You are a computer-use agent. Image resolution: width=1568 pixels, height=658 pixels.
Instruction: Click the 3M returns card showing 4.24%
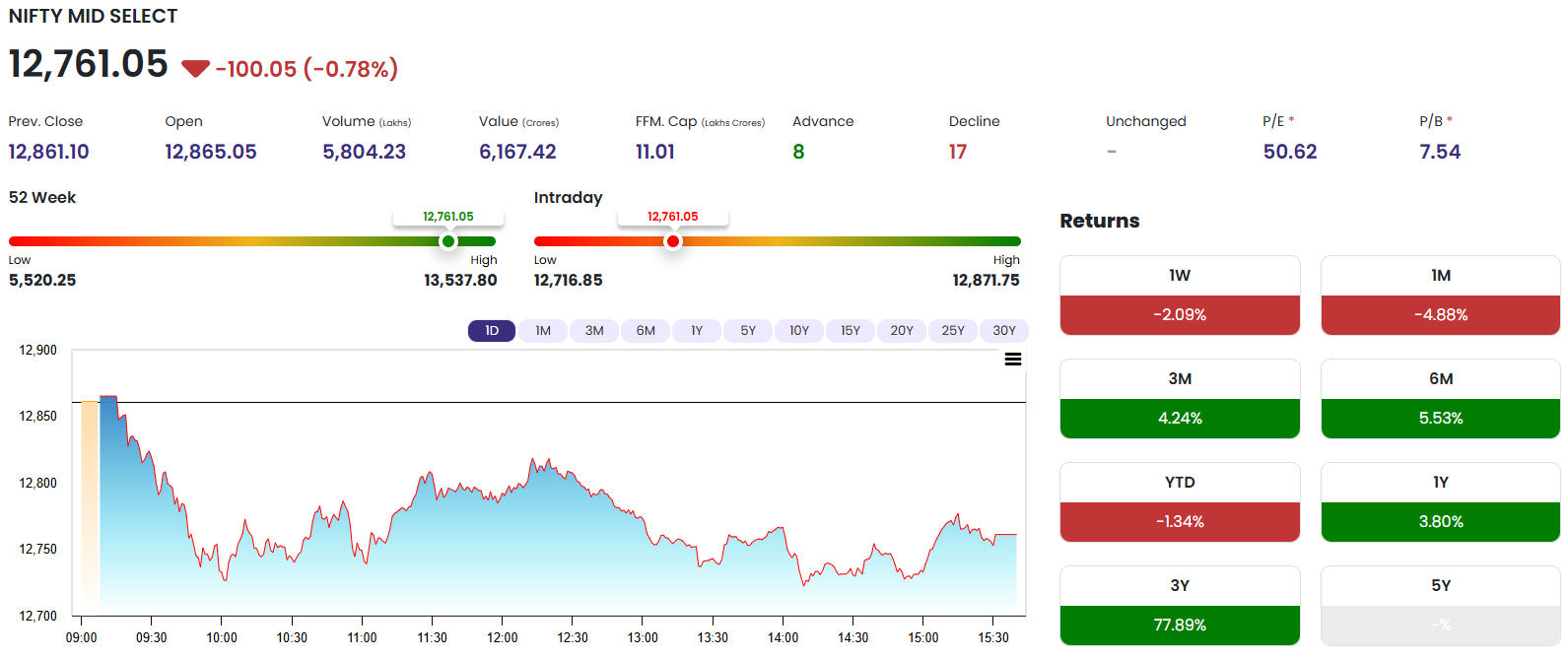click(x=1180, y=399)
